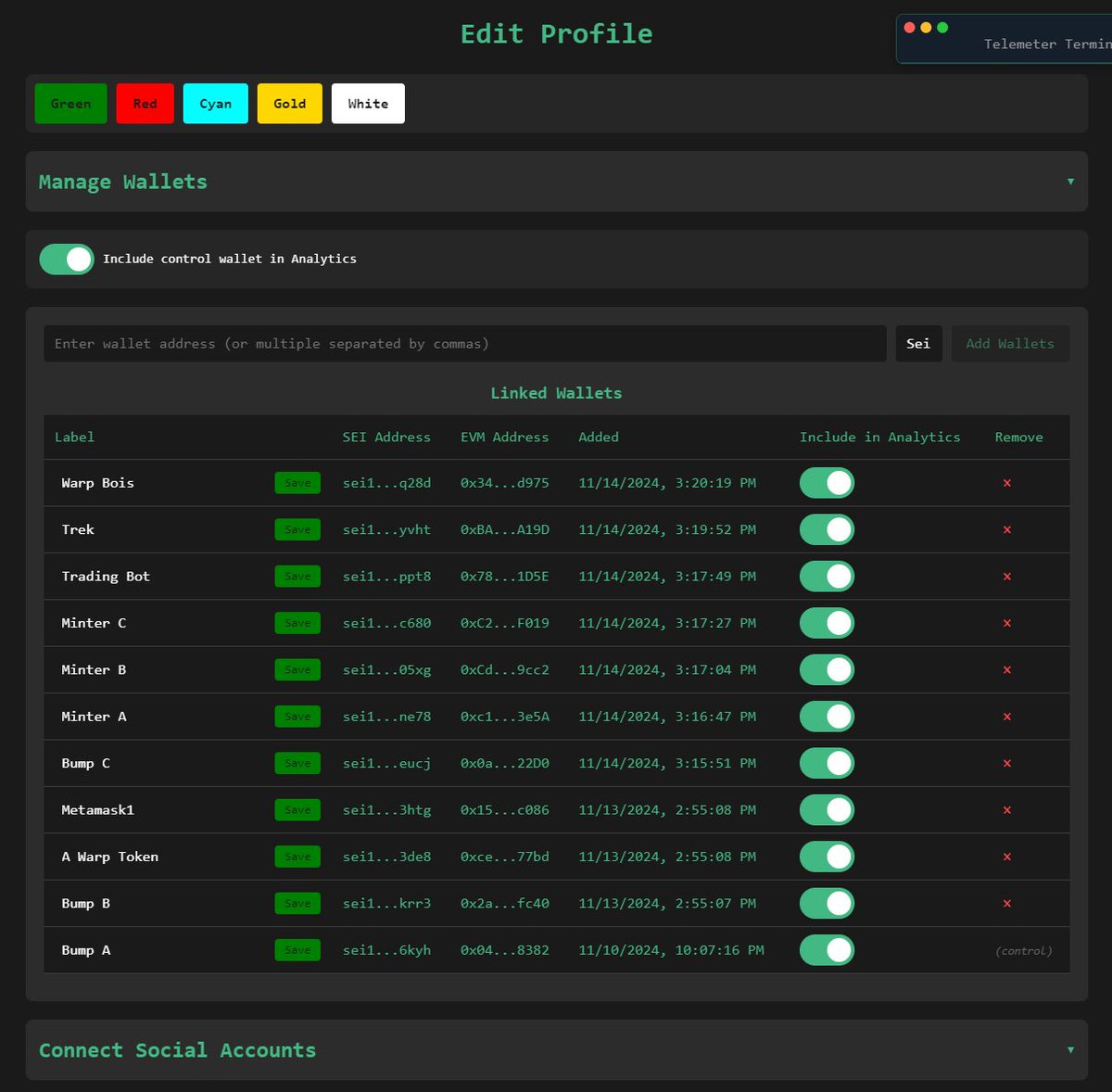Viewport: 1112px width, 1092px height.
Task: Save the Warp Bois label
Action: [297, 483]
